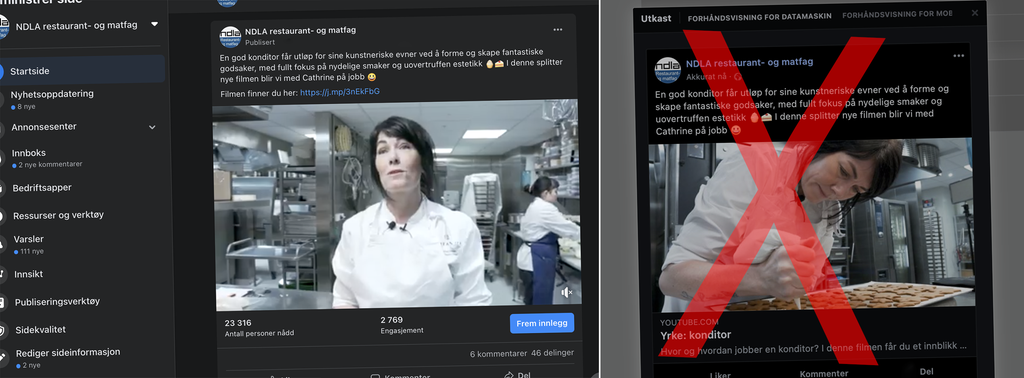
Task: View 6 kommentarer on the post
Action: coord(498,353)
